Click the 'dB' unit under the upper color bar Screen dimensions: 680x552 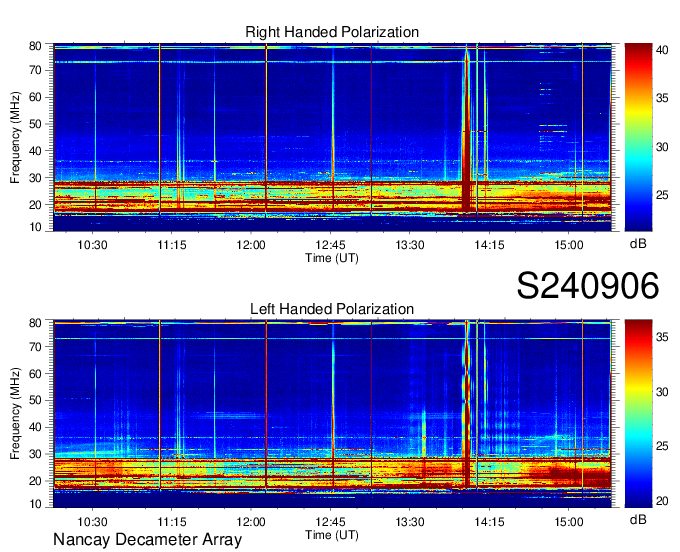pyautogui.click(x=638, y=244)
